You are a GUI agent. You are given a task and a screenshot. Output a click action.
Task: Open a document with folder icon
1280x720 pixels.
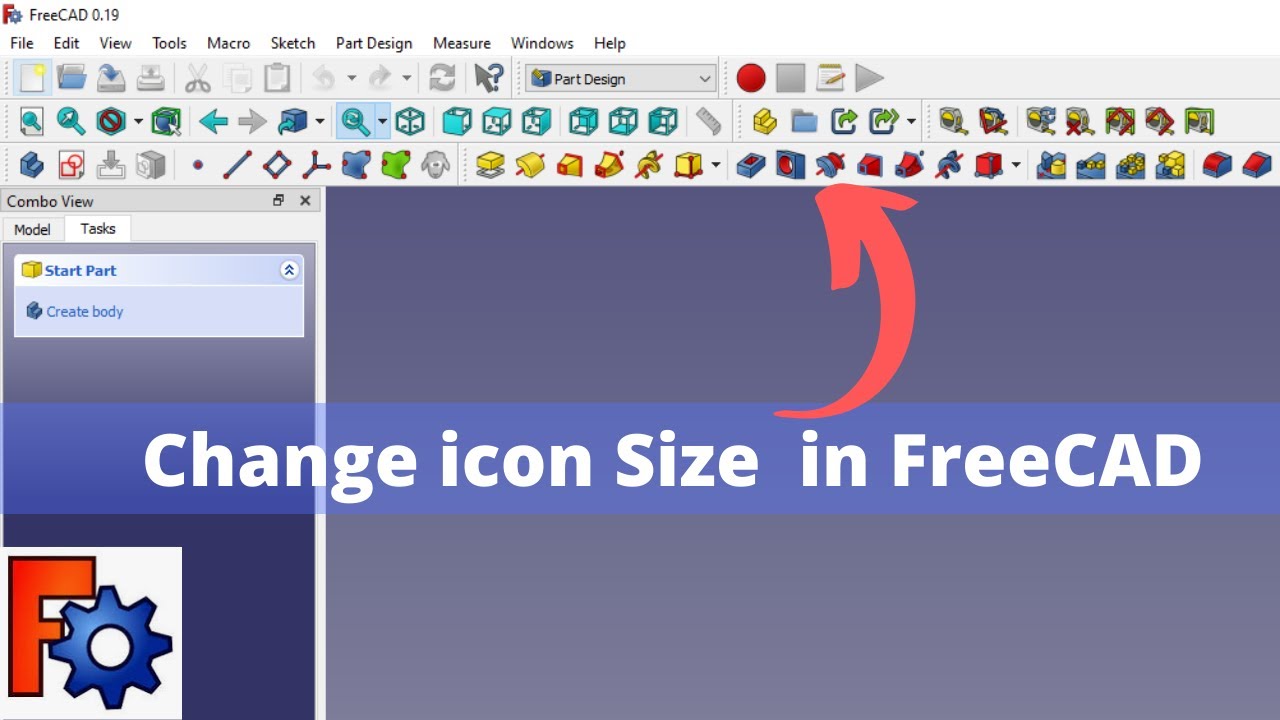71,78
